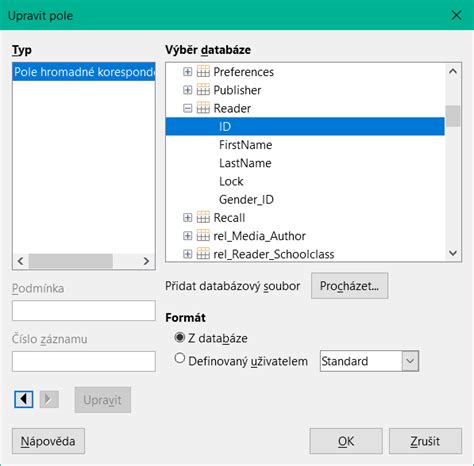The image size is (474, 466).
Task: Expand the Preferences table node
Action: coord(188,72)
